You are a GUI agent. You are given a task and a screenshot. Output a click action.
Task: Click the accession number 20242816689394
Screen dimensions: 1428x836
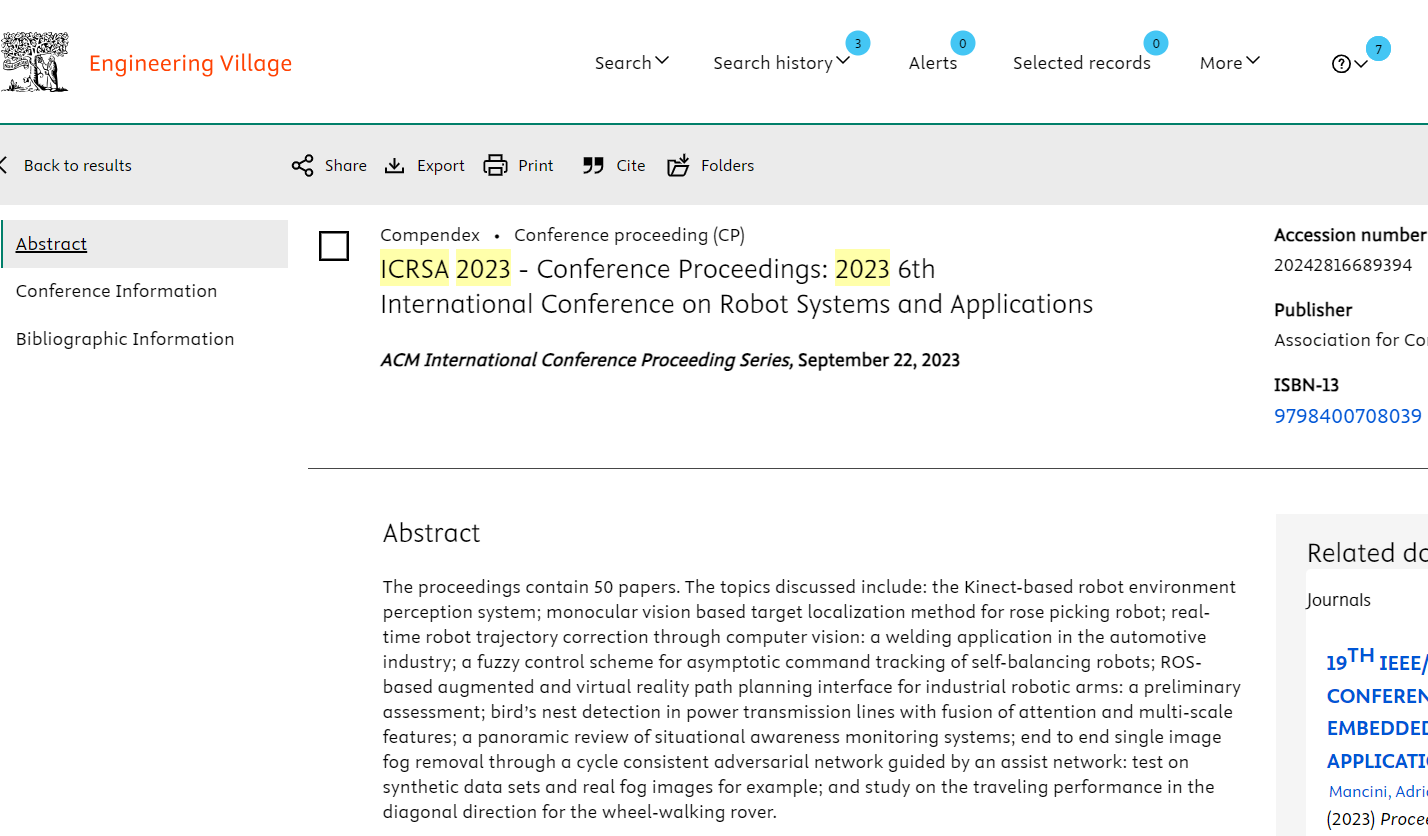(1343, 265)
